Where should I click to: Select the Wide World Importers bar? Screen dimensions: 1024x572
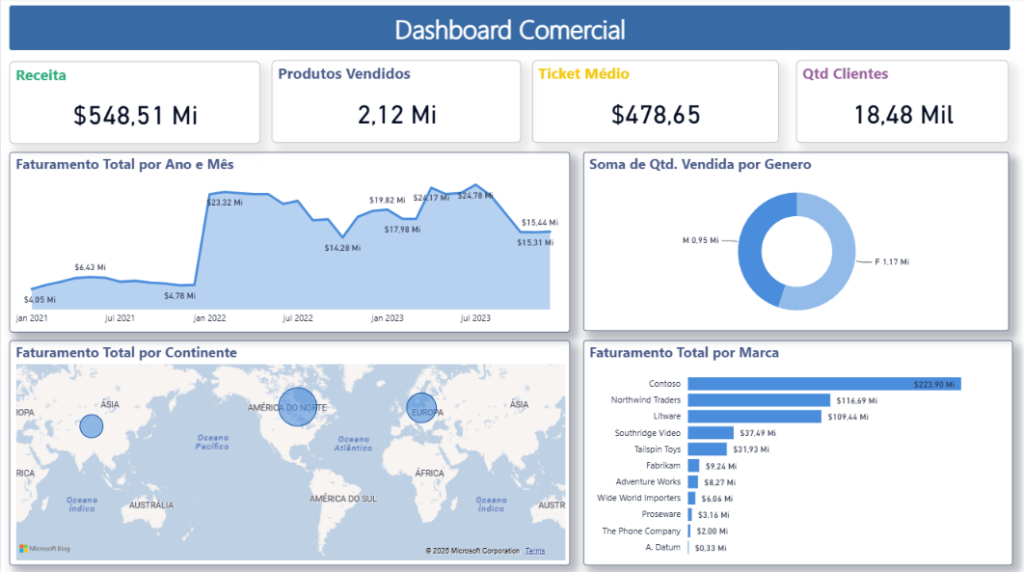[692, 498]
